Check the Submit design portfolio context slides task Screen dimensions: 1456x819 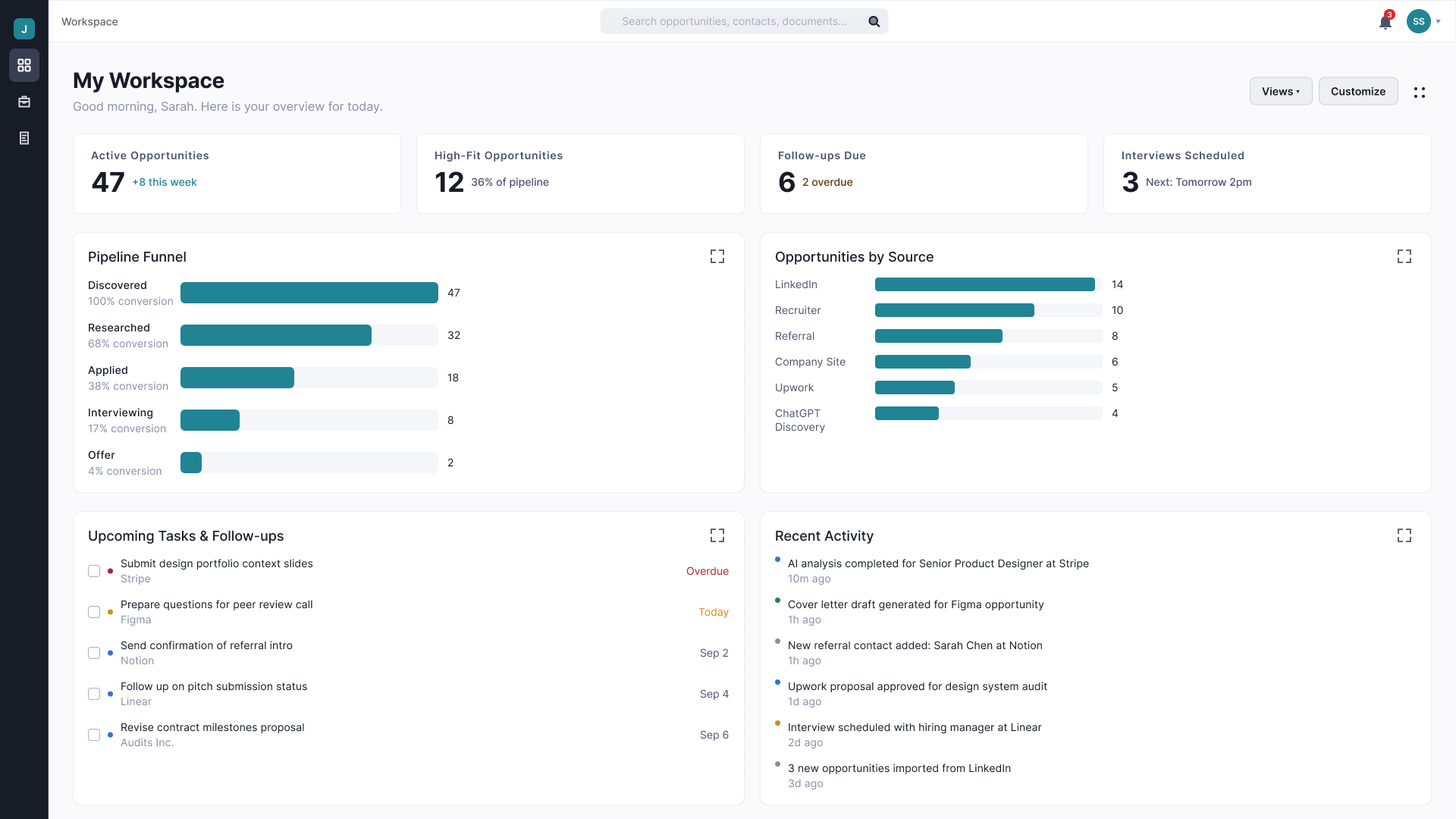pyautogui.click(x=94, y=571)
